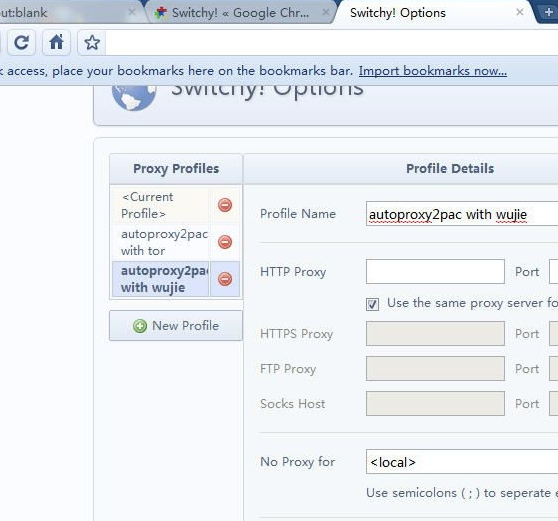This screenshot has height=521, width=558.
Task: Click the FTP Proxy field
Action: [435, 369]
